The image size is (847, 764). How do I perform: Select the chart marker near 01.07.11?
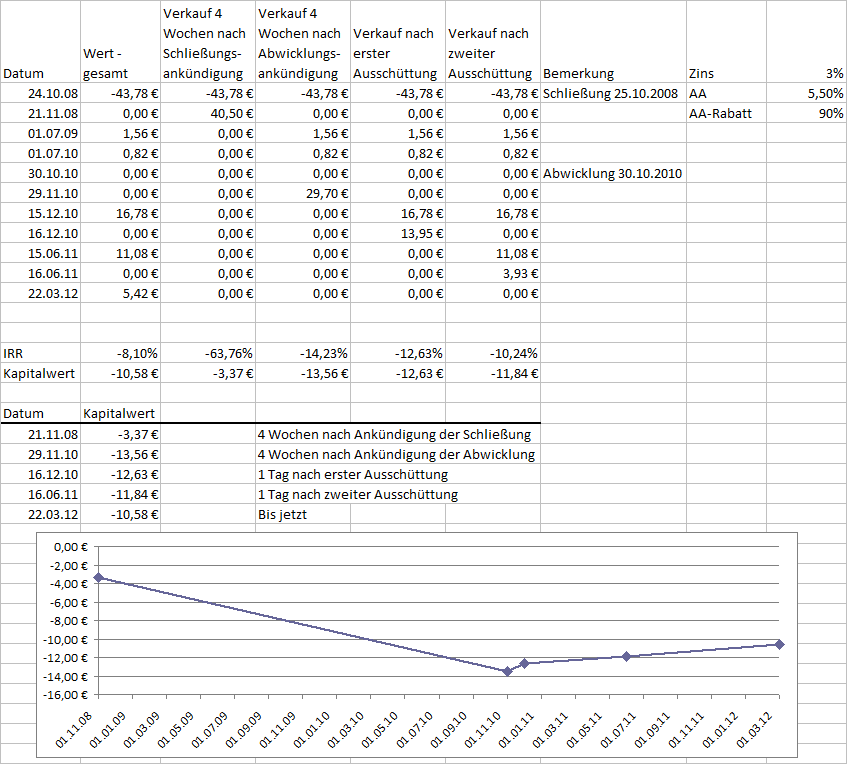[627, 656]
